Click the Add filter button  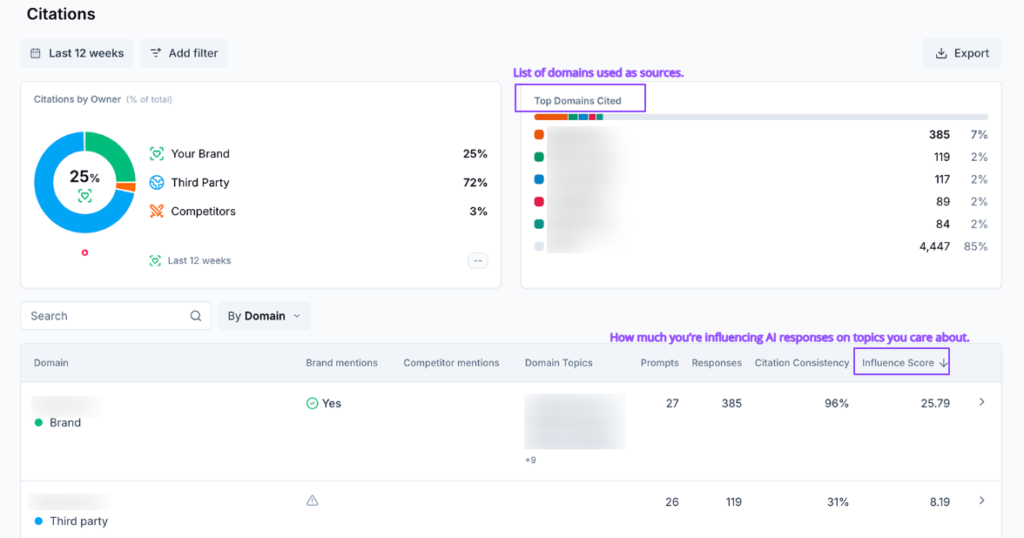[184, 53]
